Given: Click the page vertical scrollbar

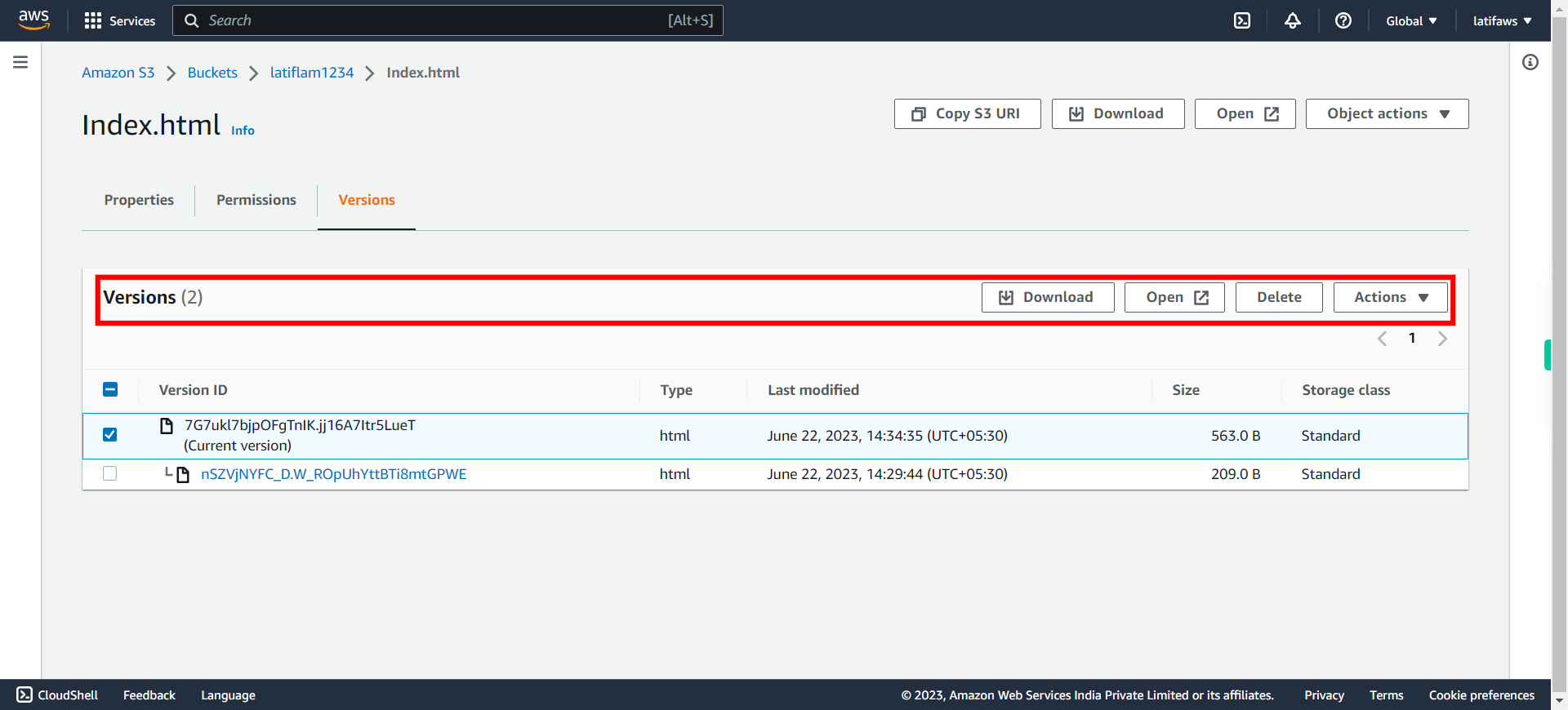Looking at the screenshot, I should (x=1559, y=355).
